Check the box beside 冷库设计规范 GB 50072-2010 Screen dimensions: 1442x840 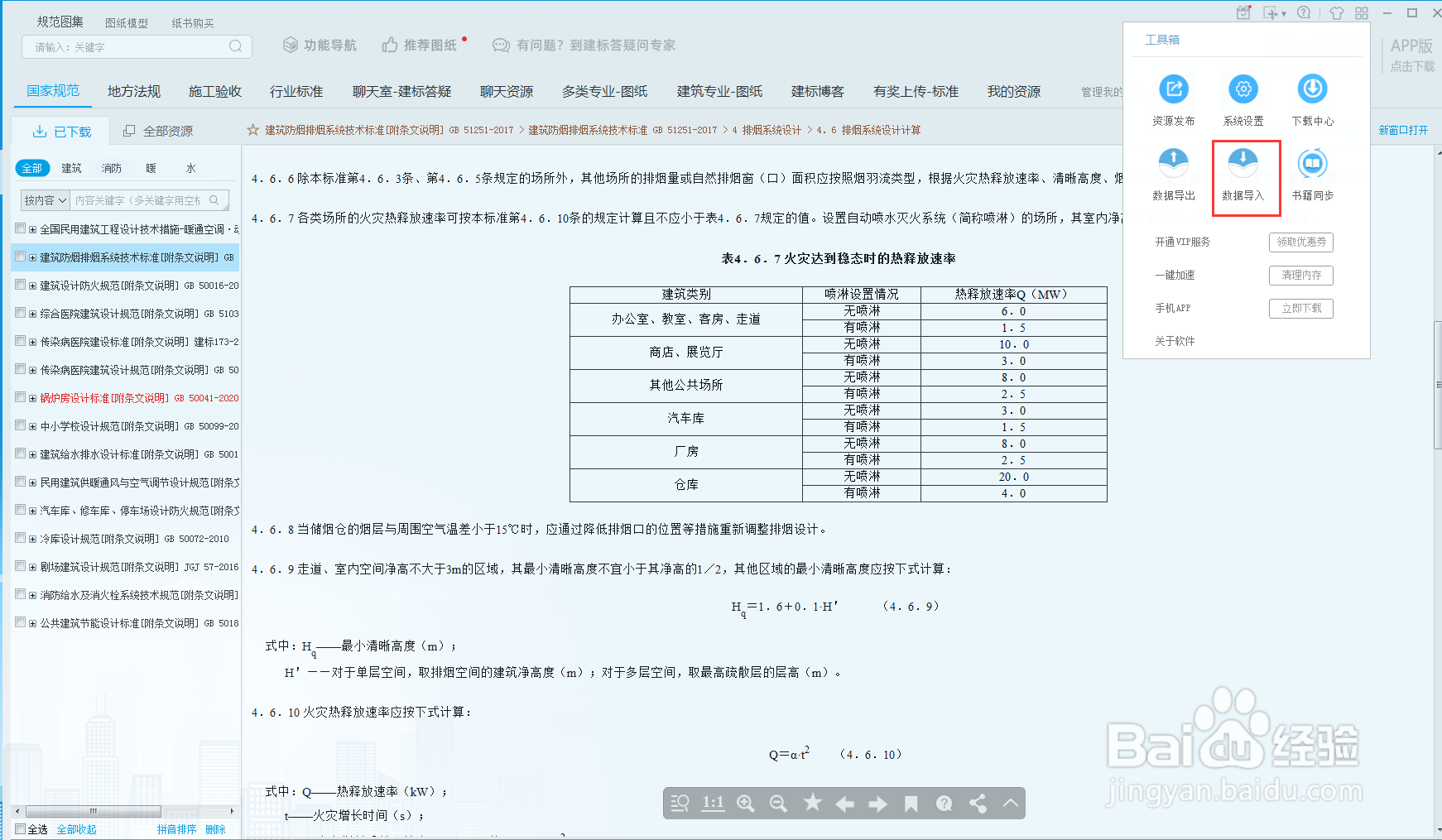click(x=20, y=538)
